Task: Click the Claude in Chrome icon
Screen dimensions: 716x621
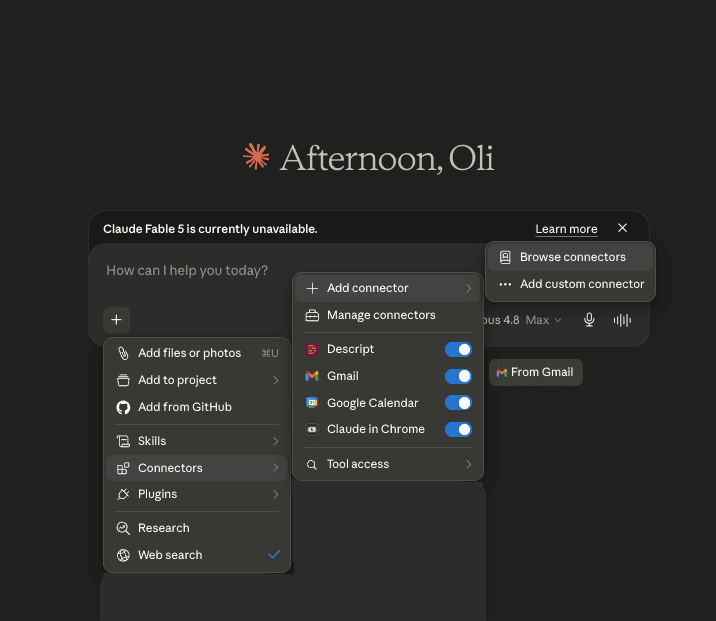Action: pyautogui.click(x=312, y=429)
